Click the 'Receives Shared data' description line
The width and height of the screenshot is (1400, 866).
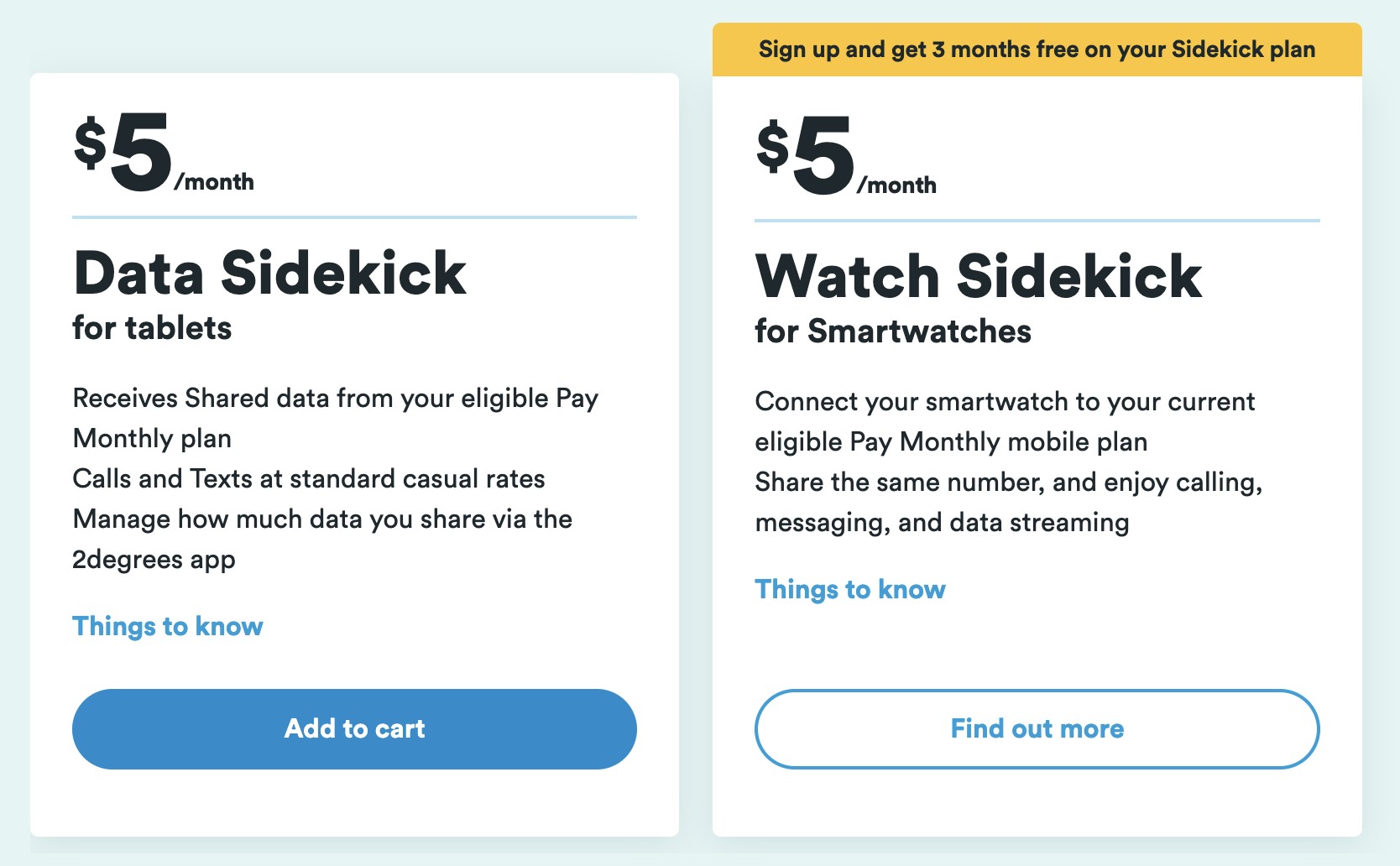pos(335,399)
